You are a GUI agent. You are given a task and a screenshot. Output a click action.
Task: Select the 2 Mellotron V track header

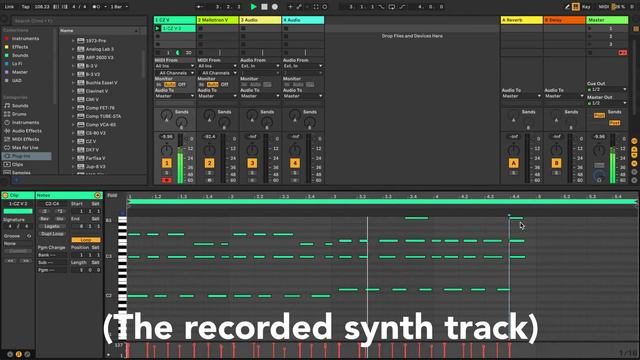218,20
